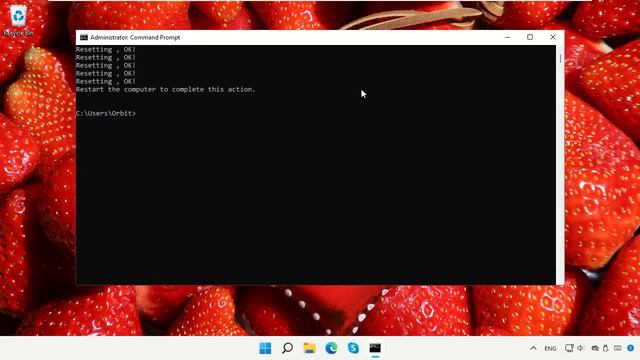Open Microsoft Edge from the taskbar

pyautogui.click(x=331, y=348)
